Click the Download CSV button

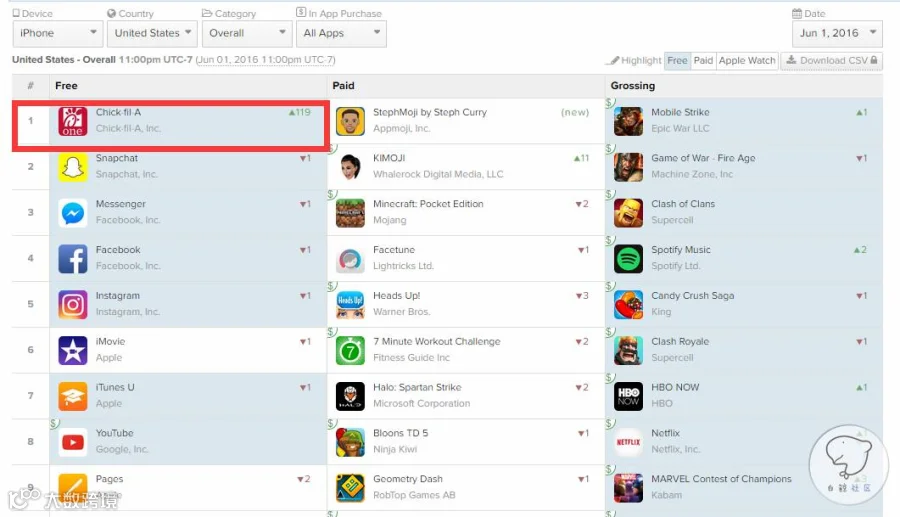831,60
